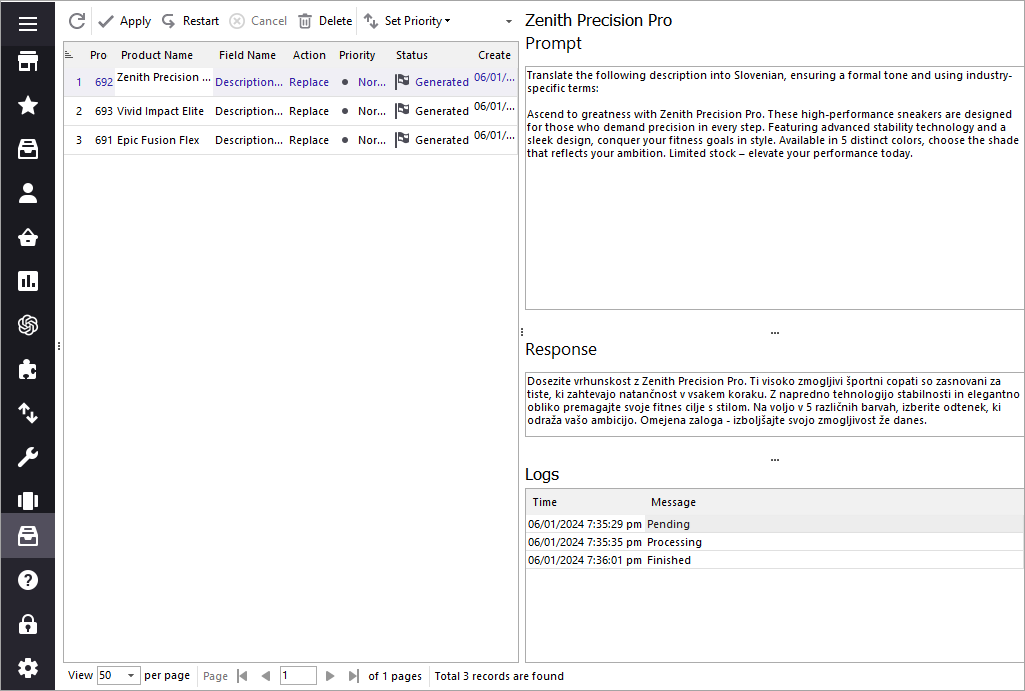The image size is (1025, 691).
Task: Select the Epic Fusion Flex row
Action: (291, 140)
